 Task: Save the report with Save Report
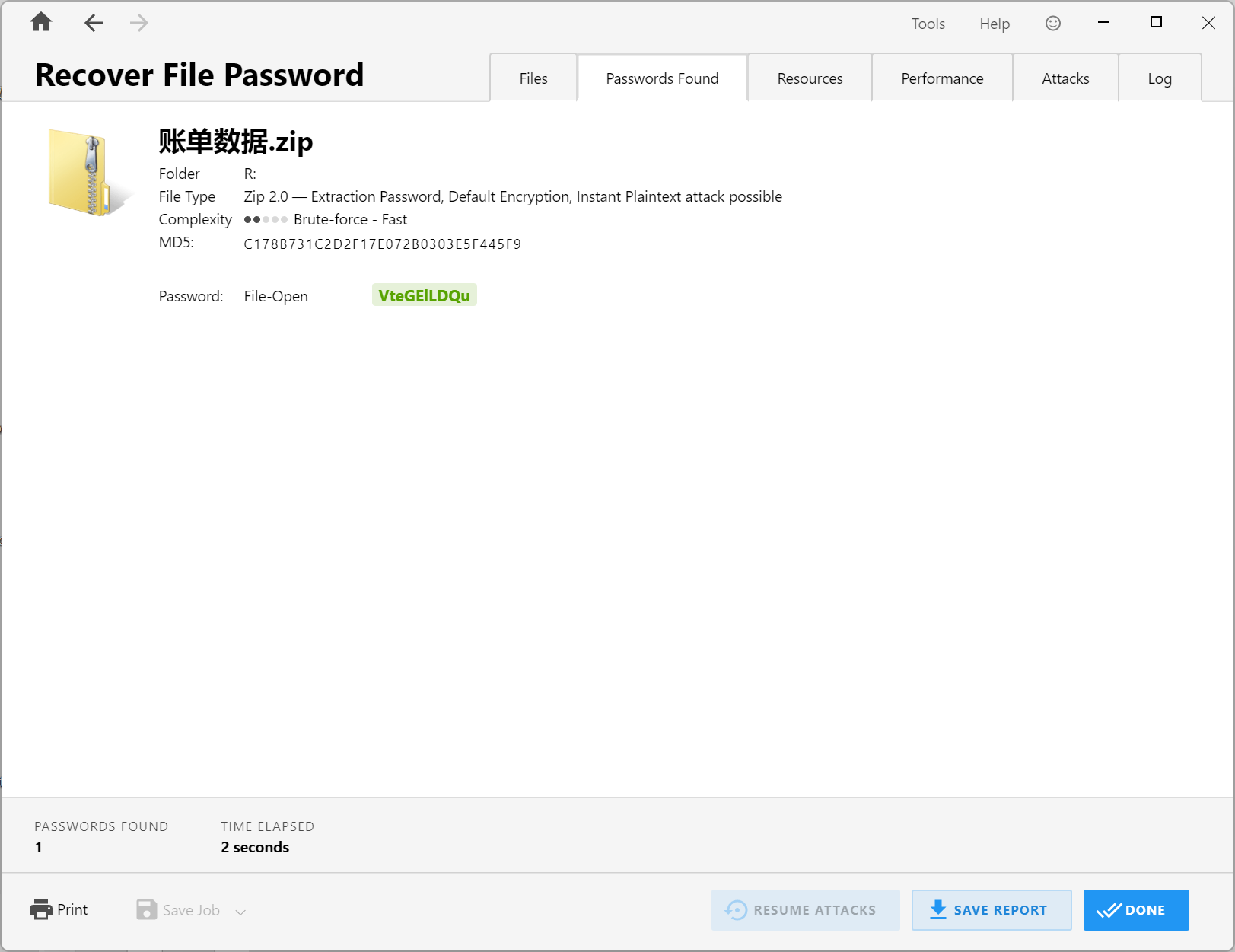click(x=991, y=909)
